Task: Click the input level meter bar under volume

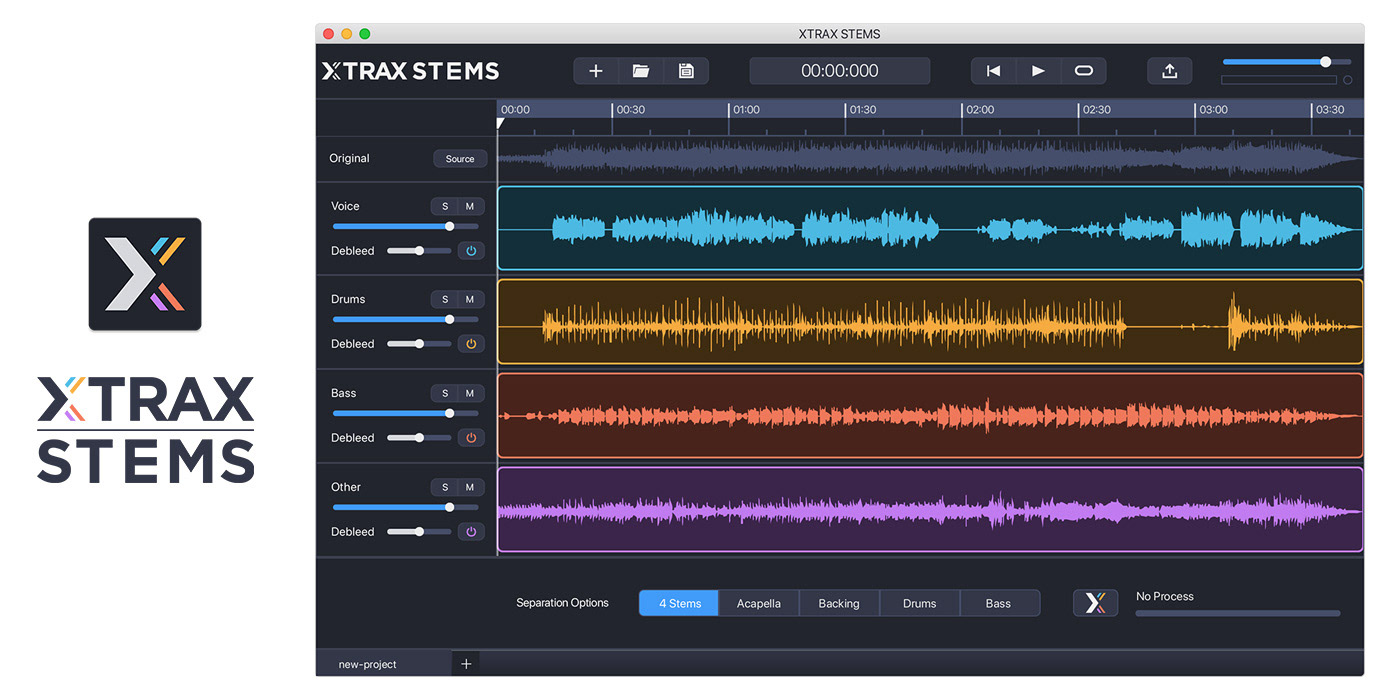Action: 1279,80
